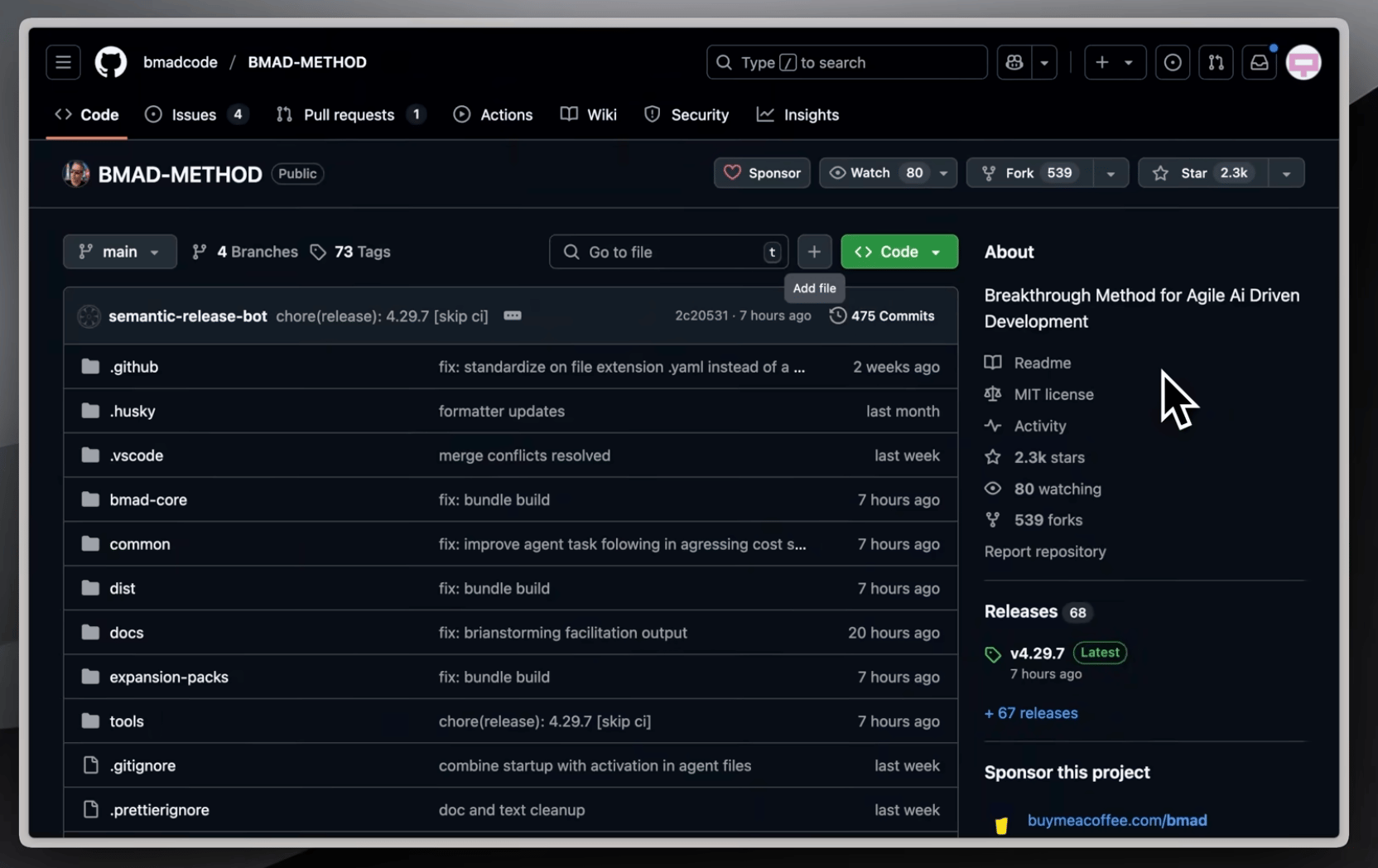Click the Go to file search box
Screen dimensions: 1378x868
(x=668, y=252)
